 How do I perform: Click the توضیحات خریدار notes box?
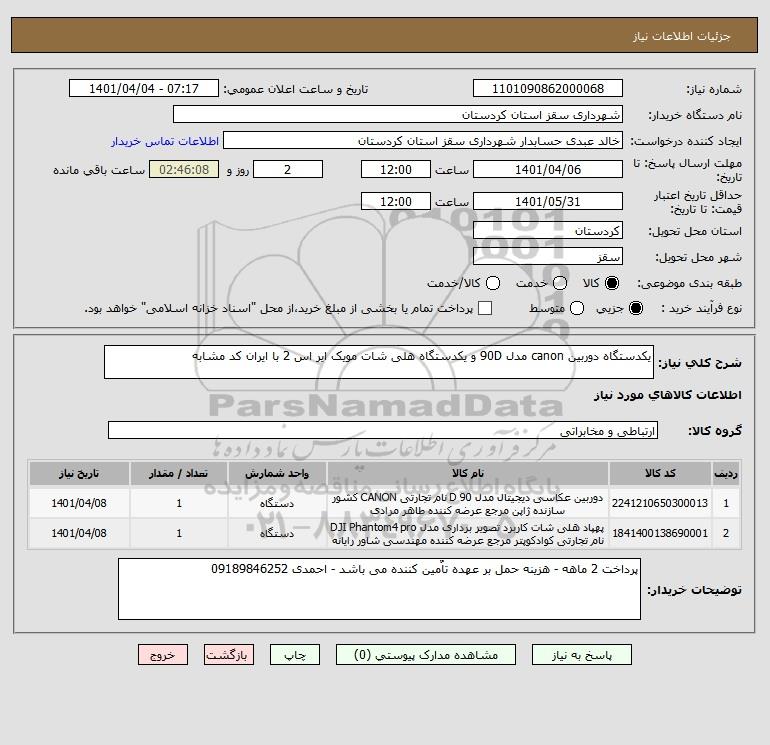click(379, 589)
